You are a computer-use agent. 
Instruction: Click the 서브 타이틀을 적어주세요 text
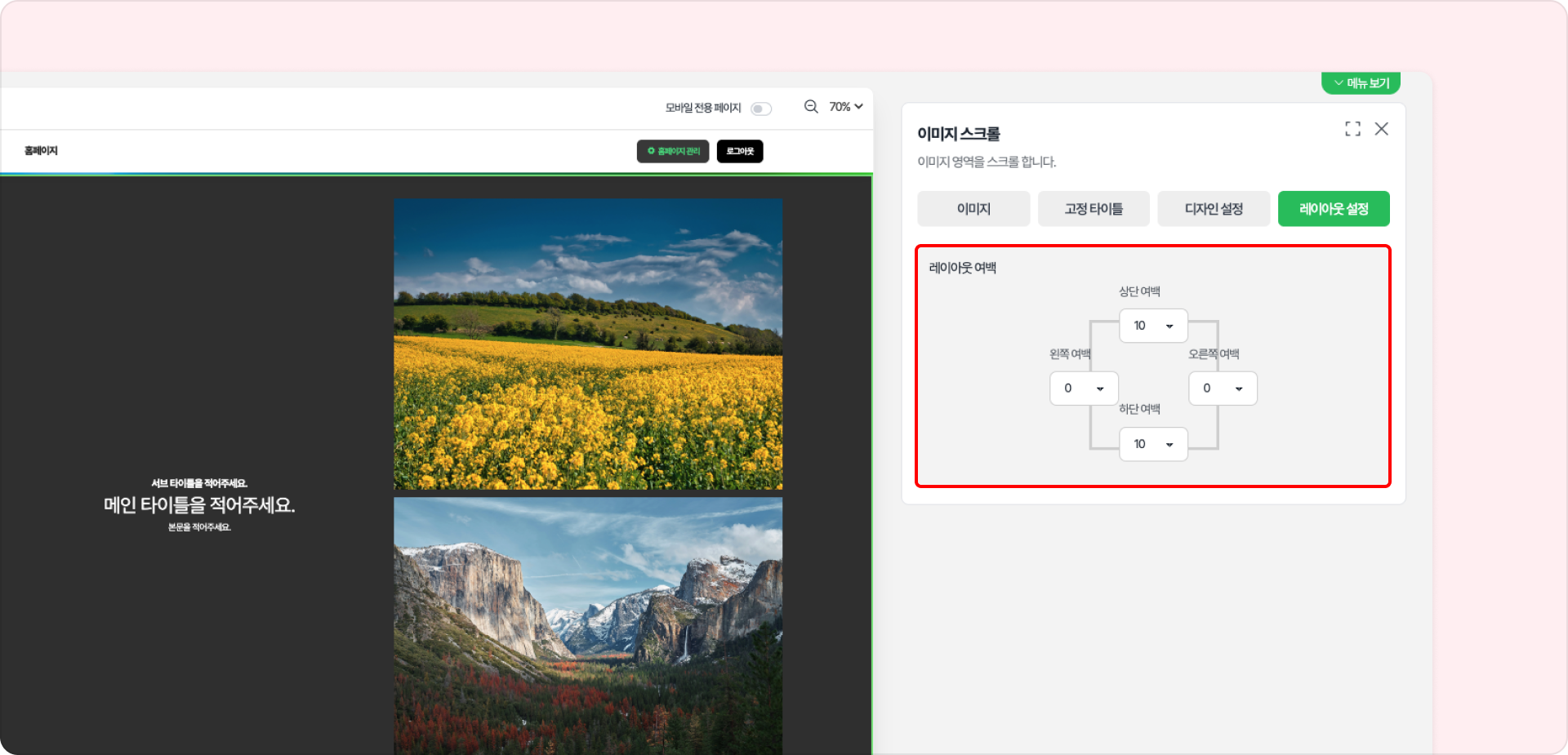coord(199,483)
